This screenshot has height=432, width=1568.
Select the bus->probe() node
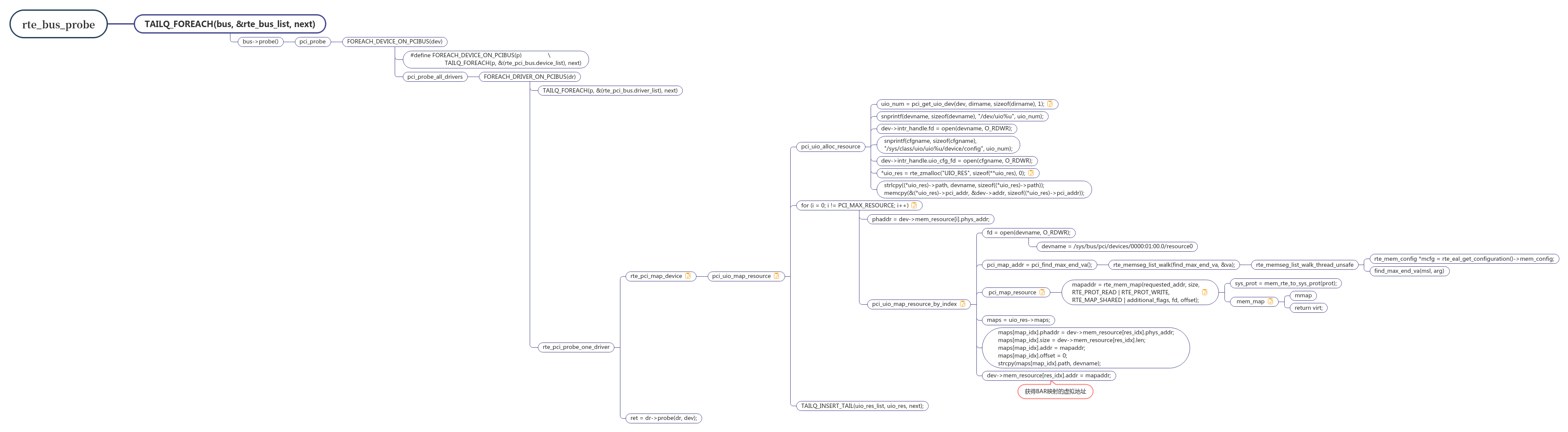click(x=261, y=41)
